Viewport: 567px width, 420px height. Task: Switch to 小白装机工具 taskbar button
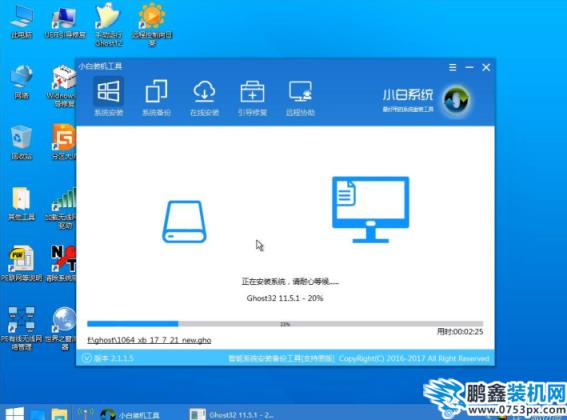130,415
